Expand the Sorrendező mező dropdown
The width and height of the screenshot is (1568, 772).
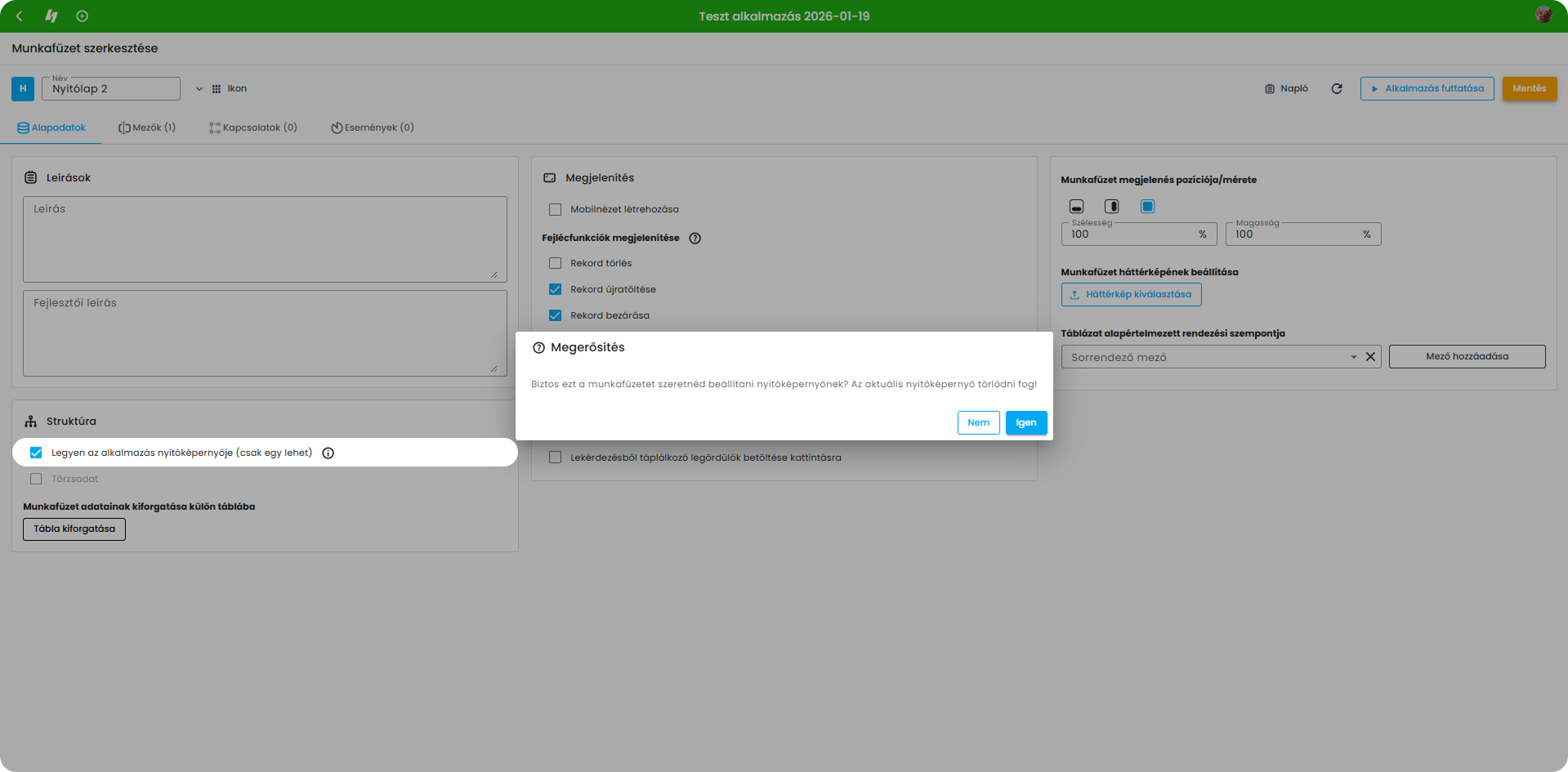tap(1353, 357)
